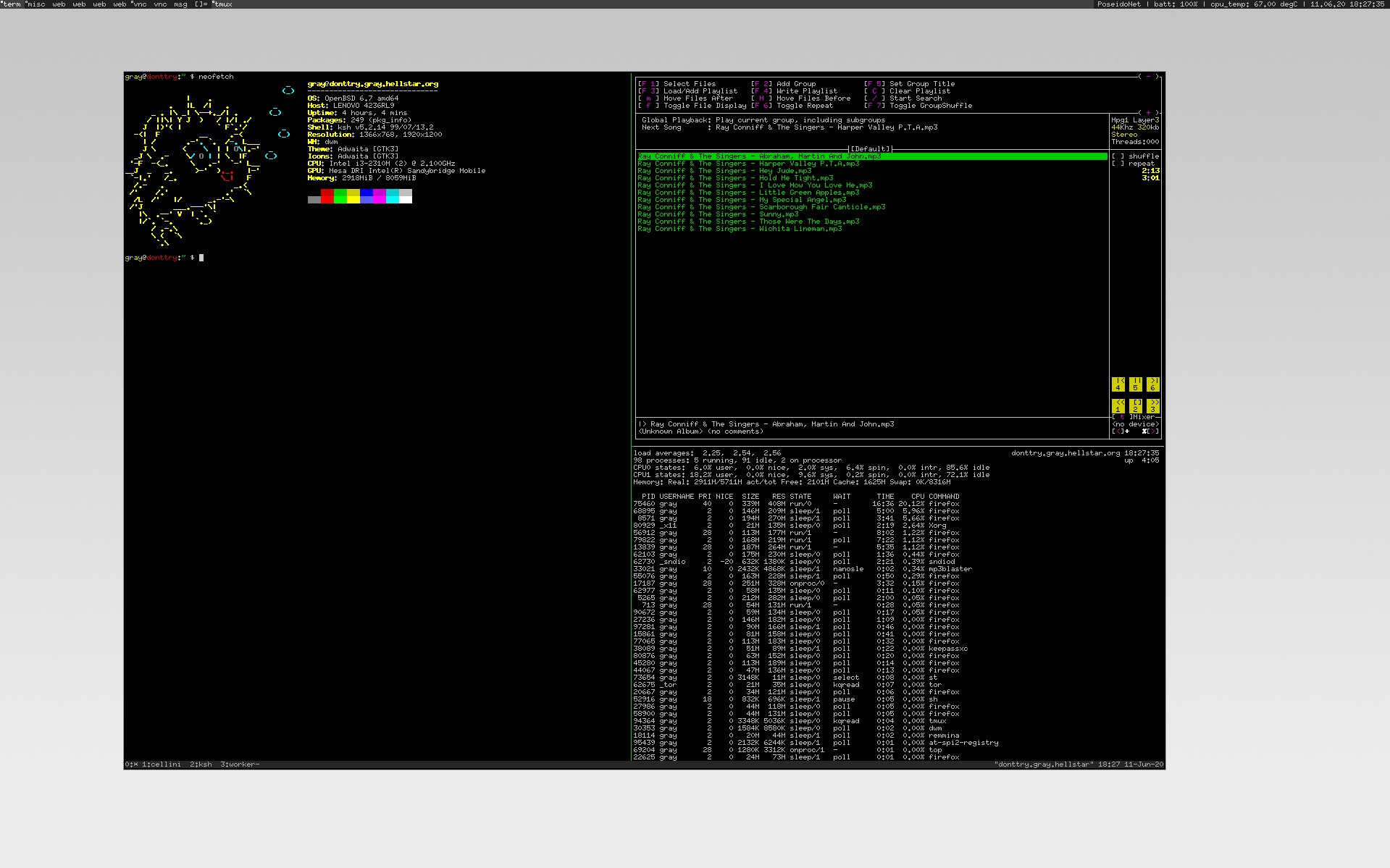Screen dimensions: 1390x868
Task: Select Little Green Apples.mp3 in the playlist
Action: click(748, 193)
